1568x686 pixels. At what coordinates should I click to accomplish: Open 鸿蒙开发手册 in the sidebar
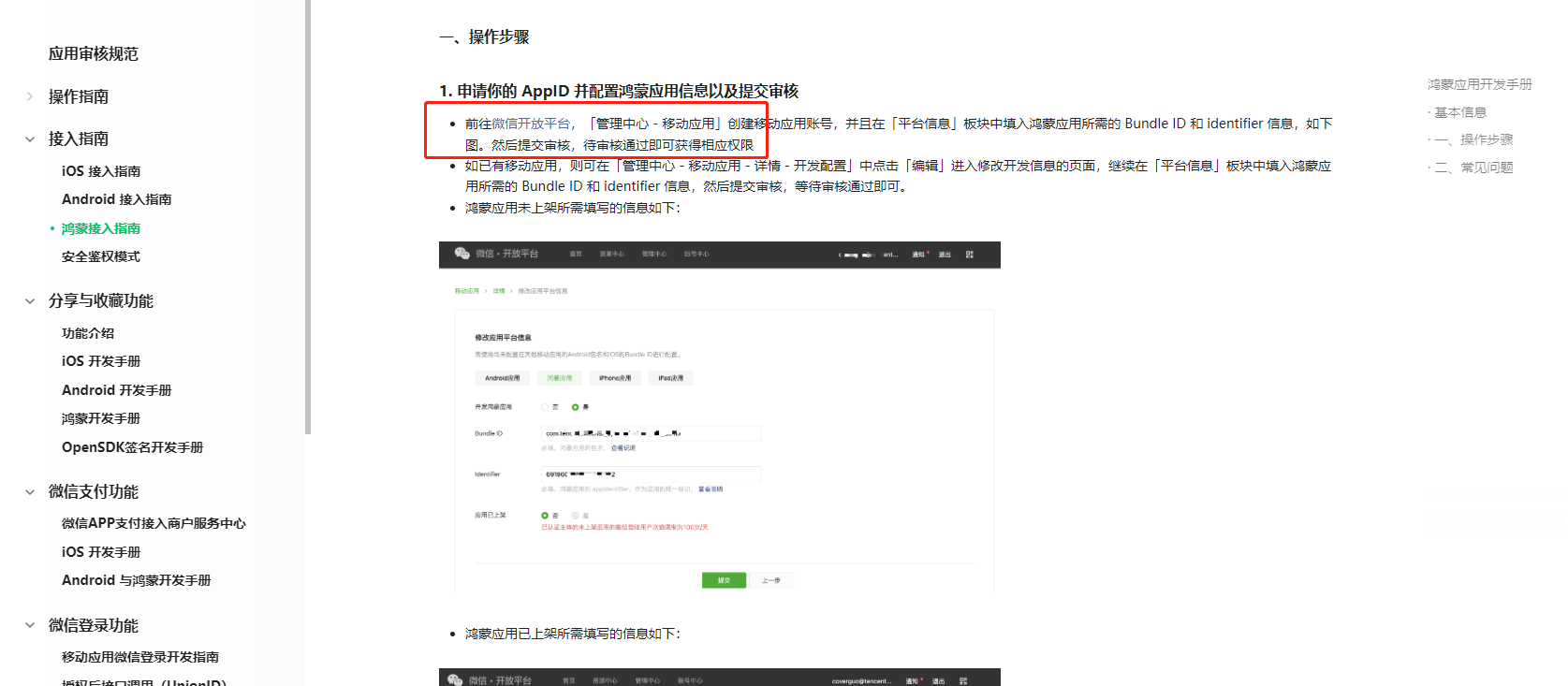coord(101,418)
